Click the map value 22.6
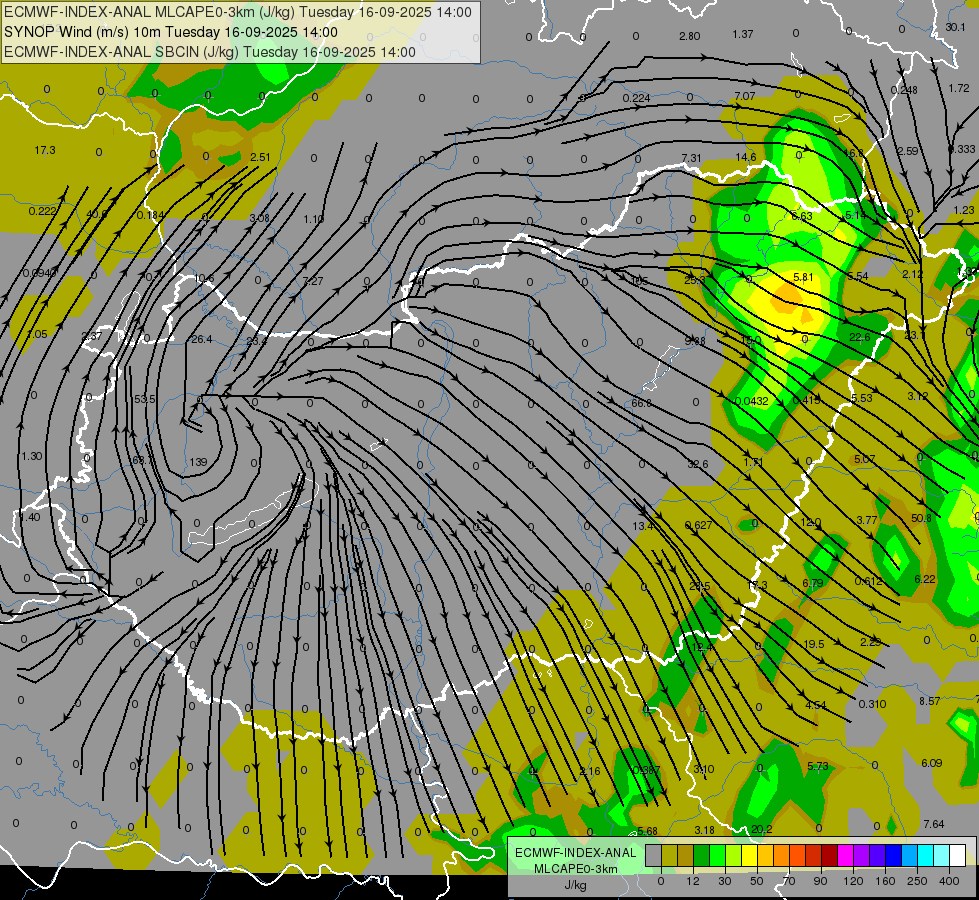Viewport: 979px width, 900px height. point(860,337)
